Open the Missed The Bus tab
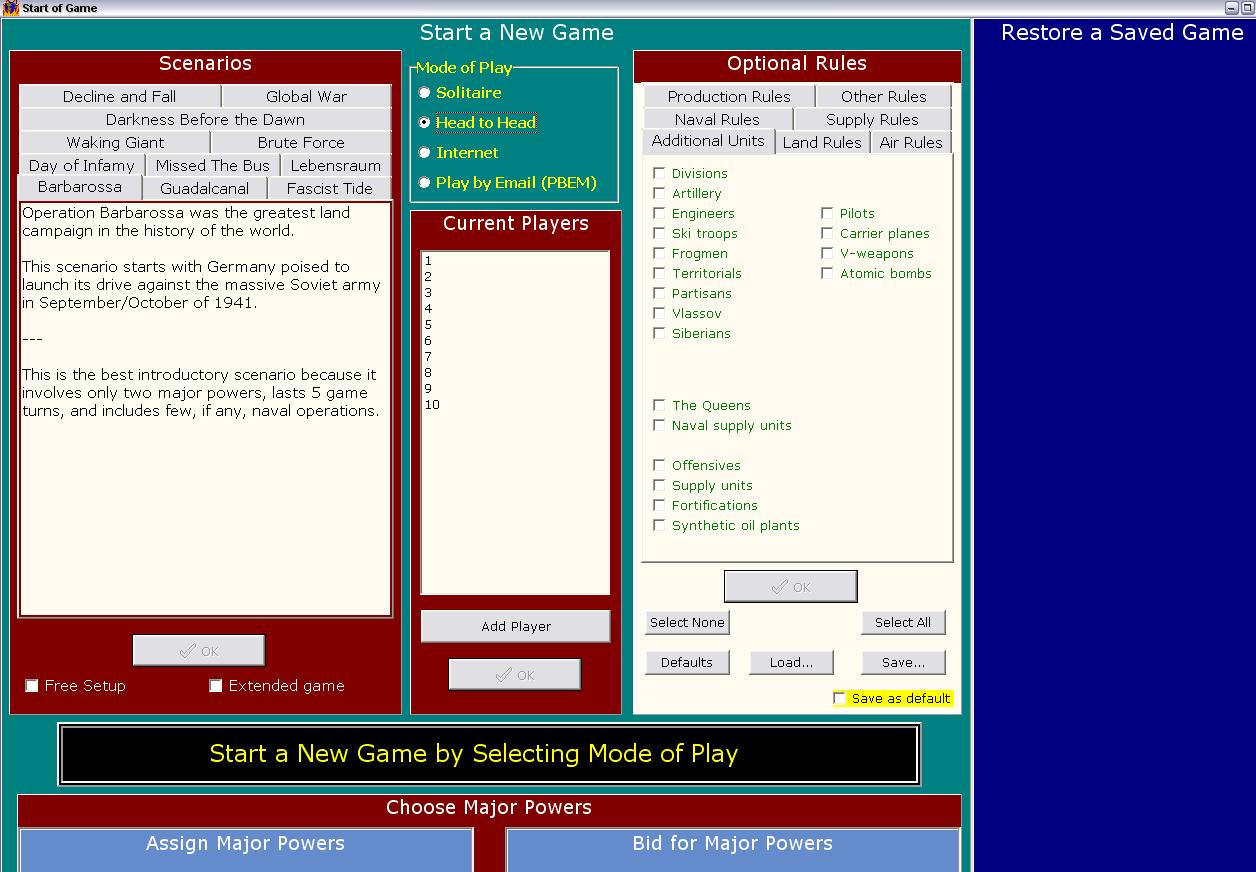Image resolution: width=1256 pixels, height=872 pixels. coord(213,165)
